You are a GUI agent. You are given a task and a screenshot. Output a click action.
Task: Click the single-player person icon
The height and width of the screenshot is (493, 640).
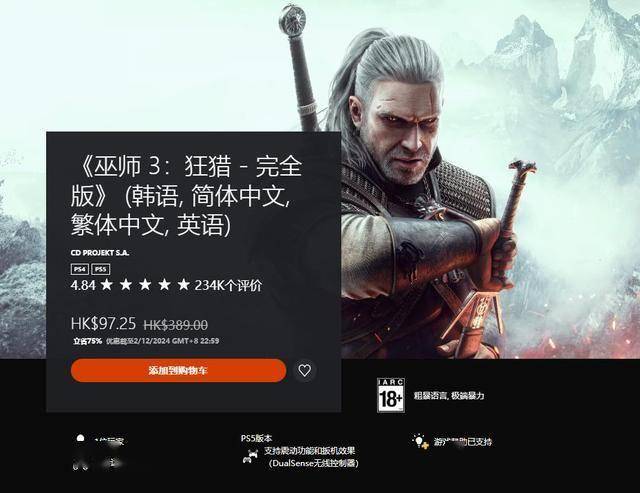[80, 439]
